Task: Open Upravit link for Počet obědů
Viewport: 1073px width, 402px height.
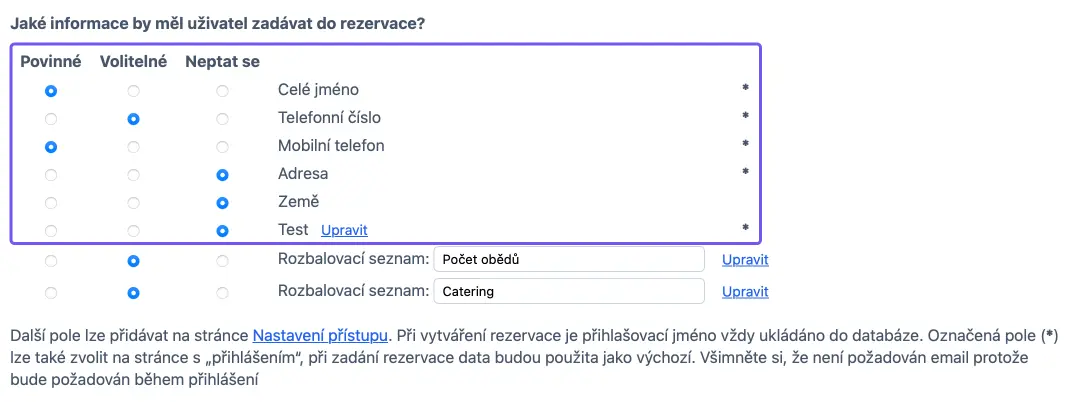Action: 745,260
